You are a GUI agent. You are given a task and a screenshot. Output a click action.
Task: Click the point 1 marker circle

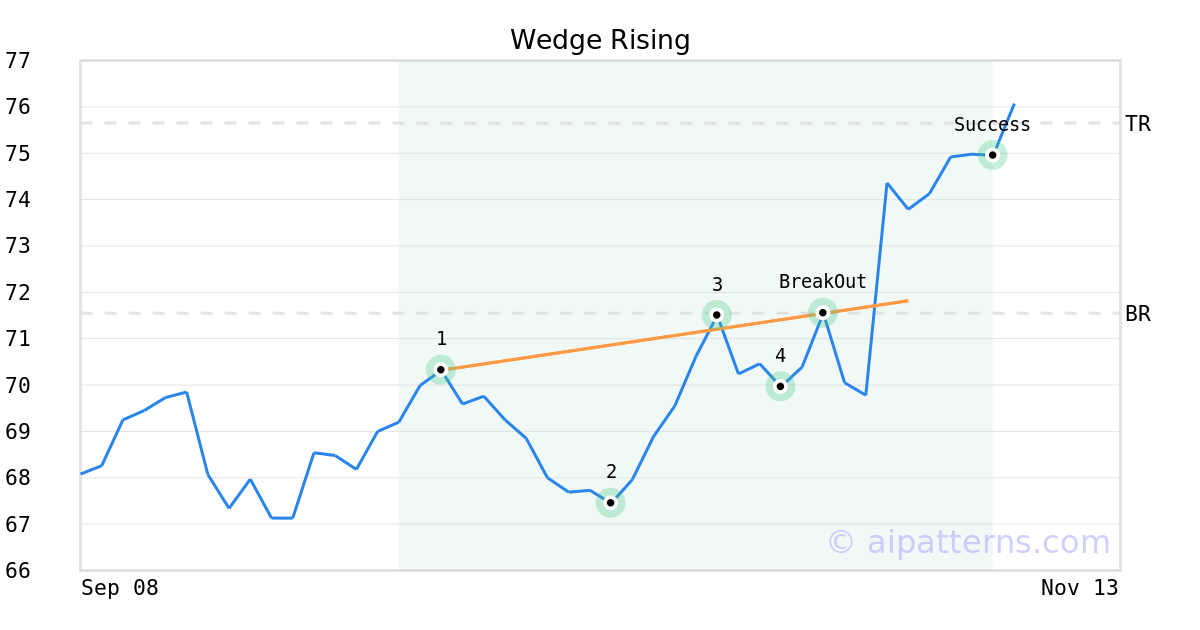(x=440, y=369)
